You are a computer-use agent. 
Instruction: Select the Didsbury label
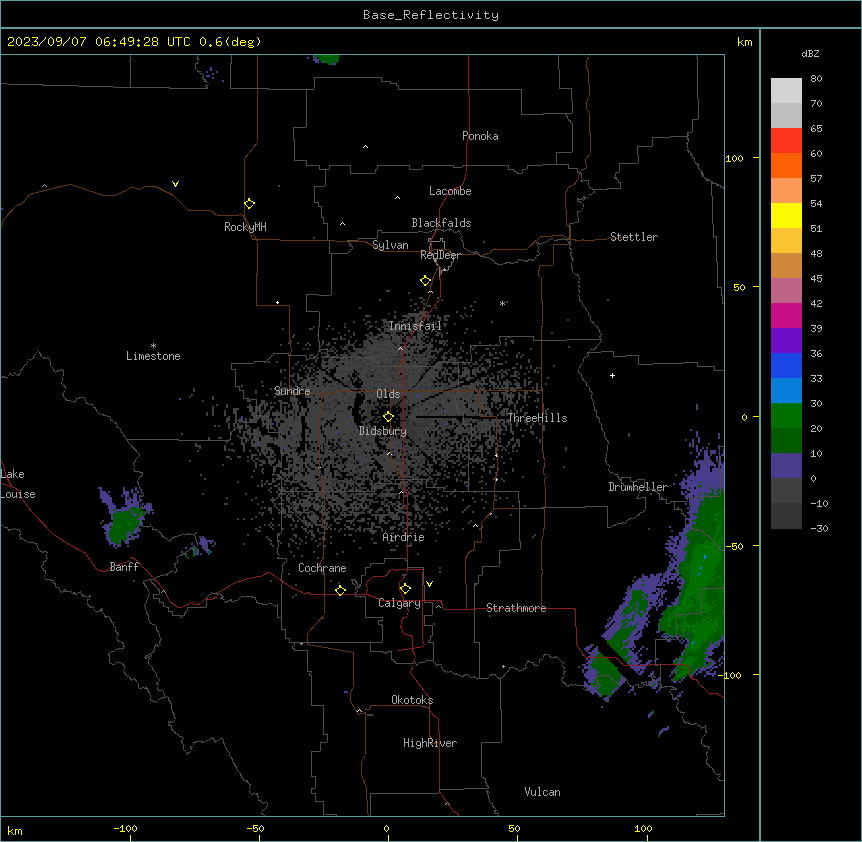coord(382,431)
